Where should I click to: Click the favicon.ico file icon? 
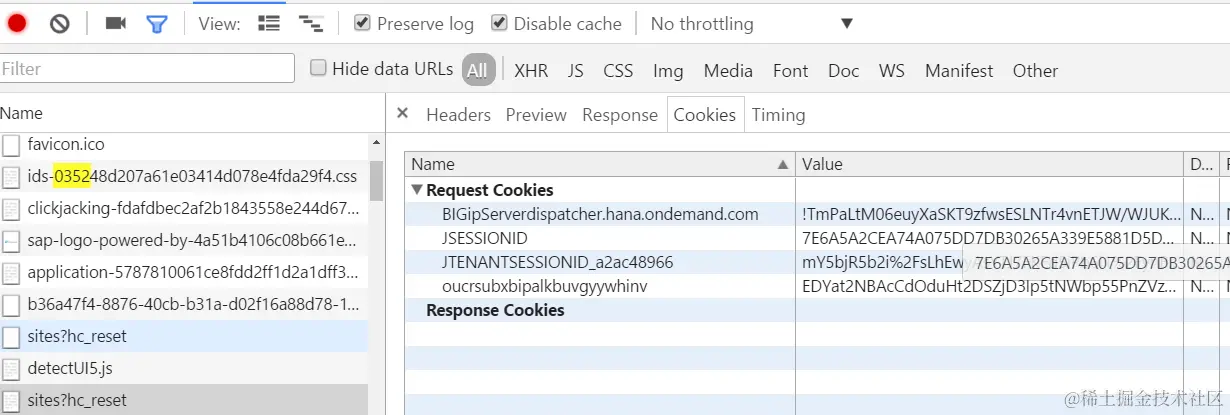pos(11,145)
